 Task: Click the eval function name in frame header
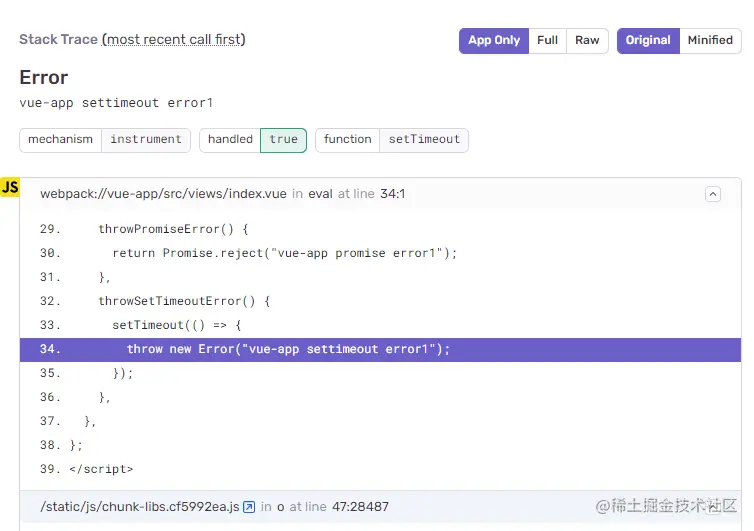click(x=320, y=194)
